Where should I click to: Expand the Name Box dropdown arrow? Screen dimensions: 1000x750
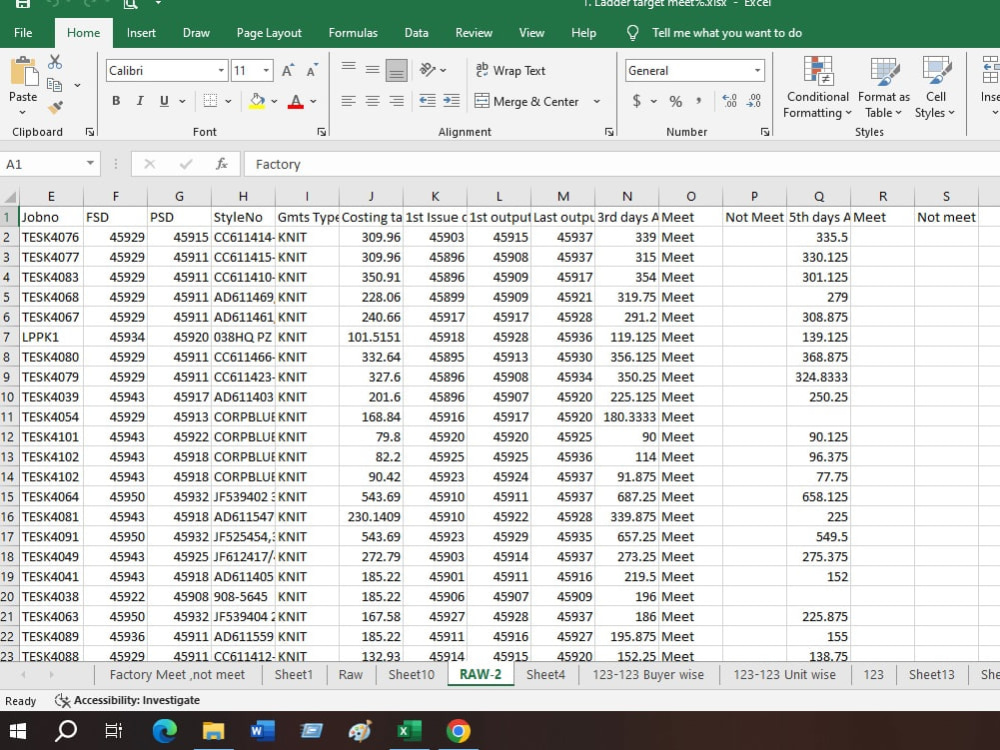(x=90, y=164)
